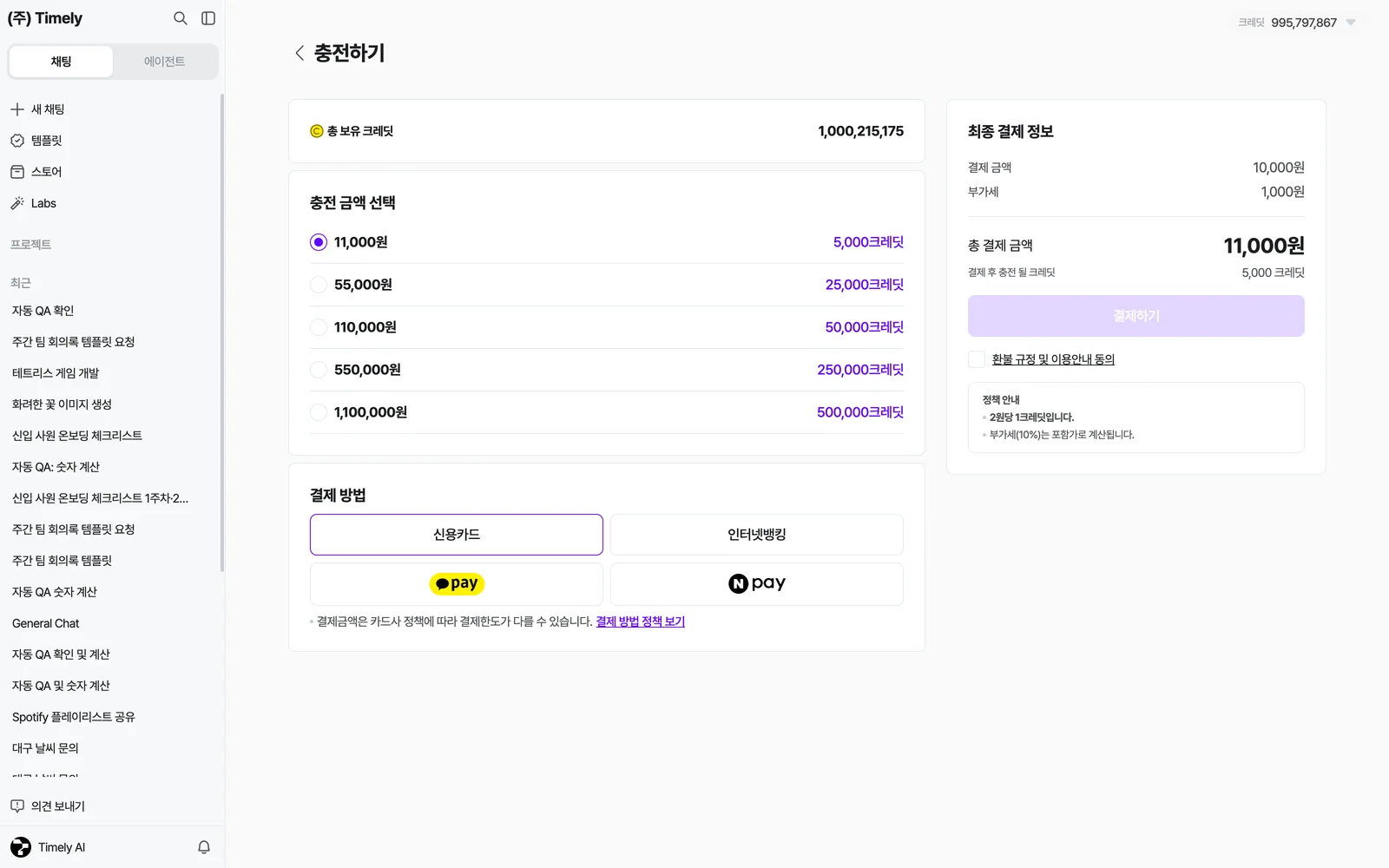
Task: Open recent chat 신입 사원 온보딩 체크리스트
Action: [x=77, y=436]
